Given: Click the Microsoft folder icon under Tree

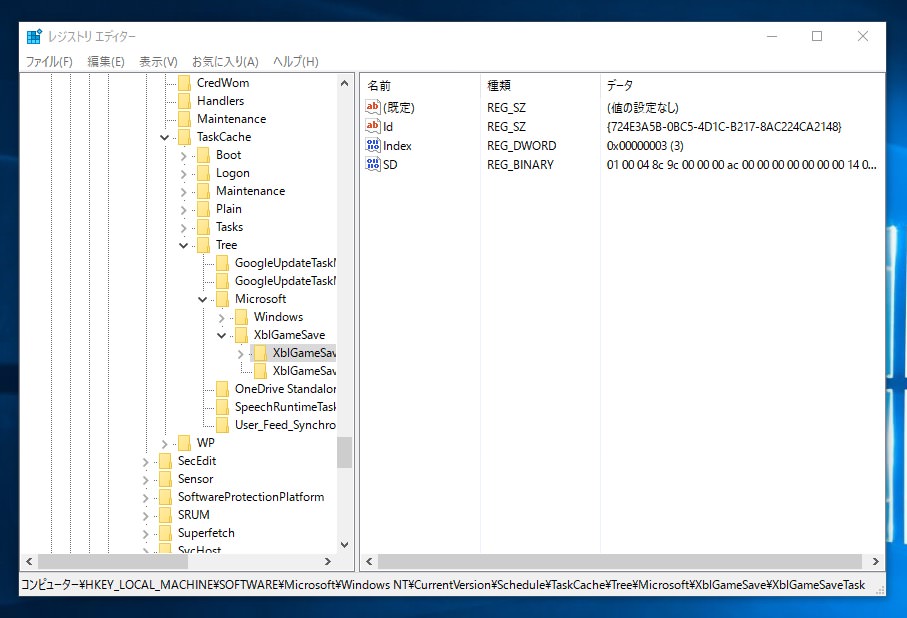Looking at the screenshot, I should [x=223, y=299].
